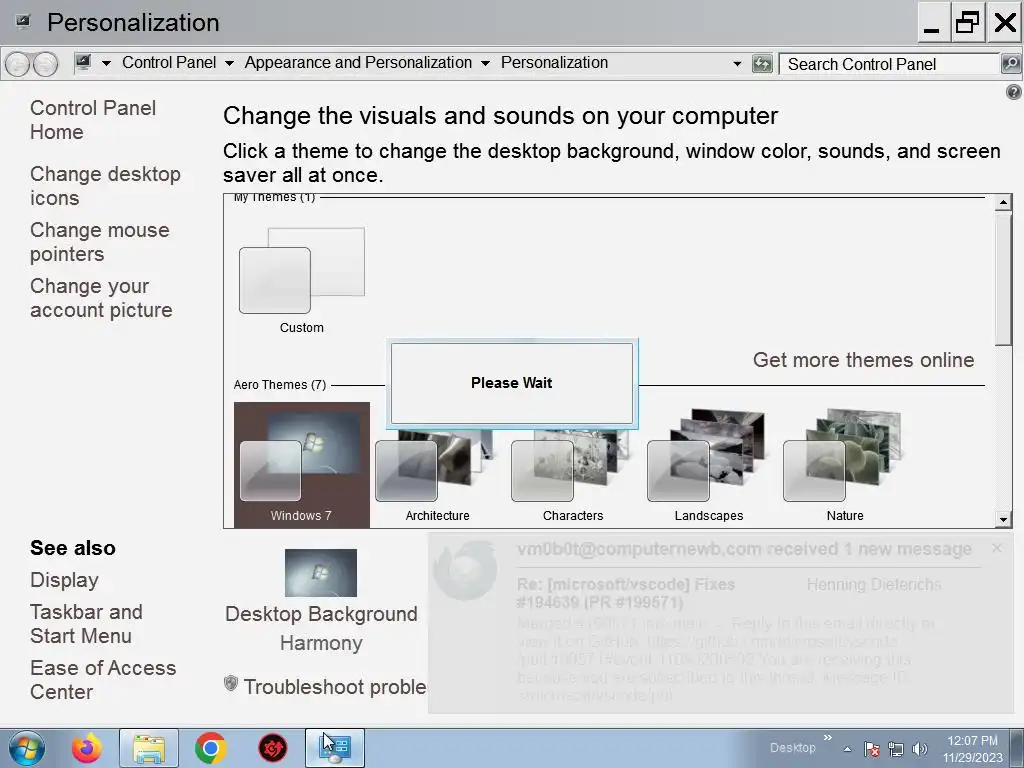Open the volume speaker tray icon

920,749
